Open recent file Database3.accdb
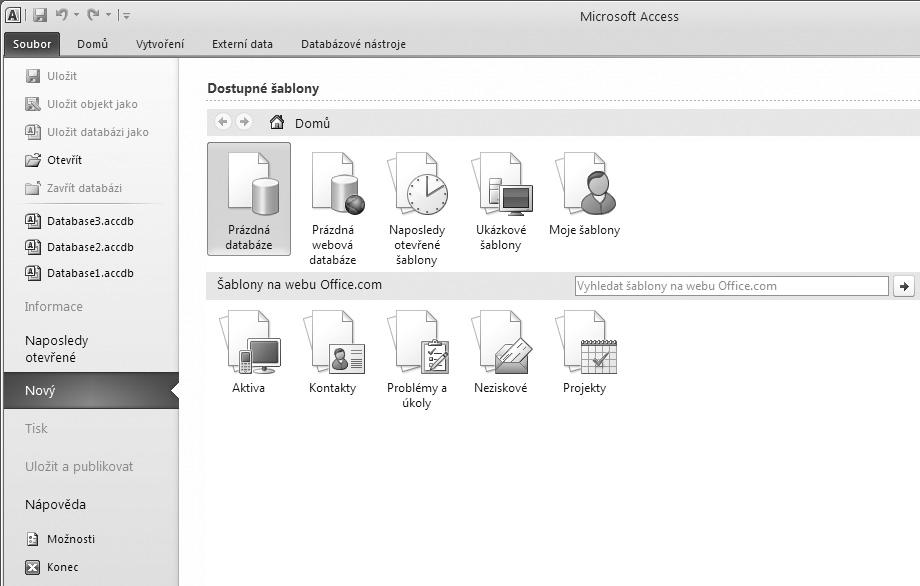Viewport: 920px width, 586px height. tap(80, 221)
